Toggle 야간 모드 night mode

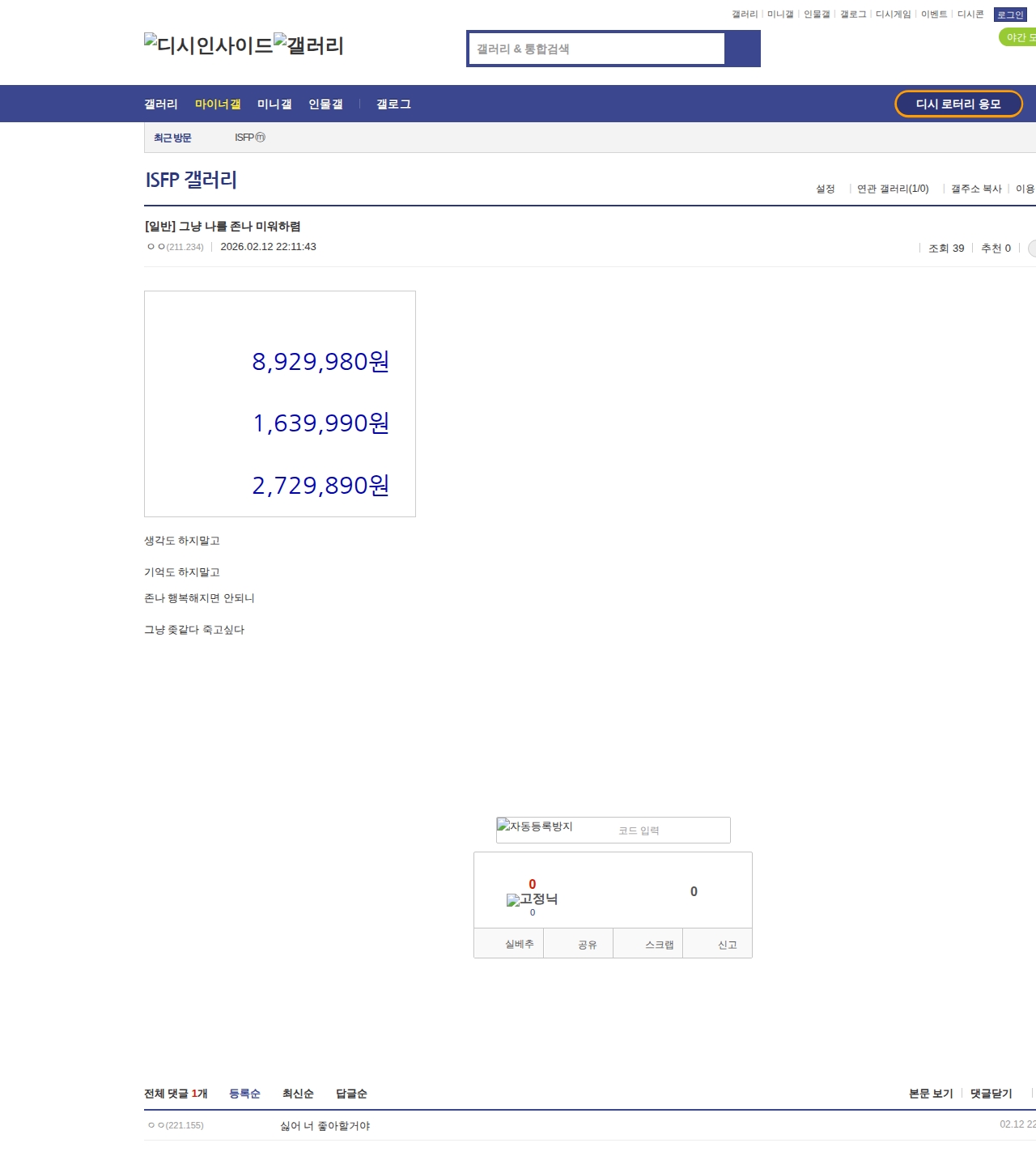(x=1018, y=37)
